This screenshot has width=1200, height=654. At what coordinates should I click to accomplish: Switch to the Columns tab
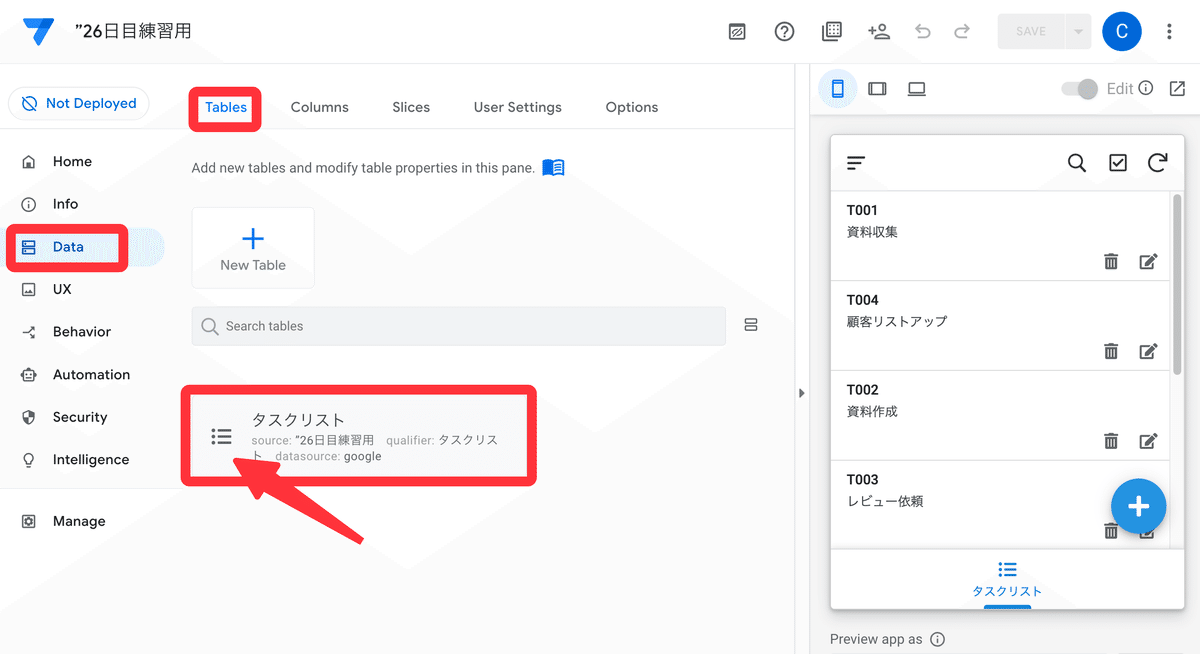(x=319, y=107)
